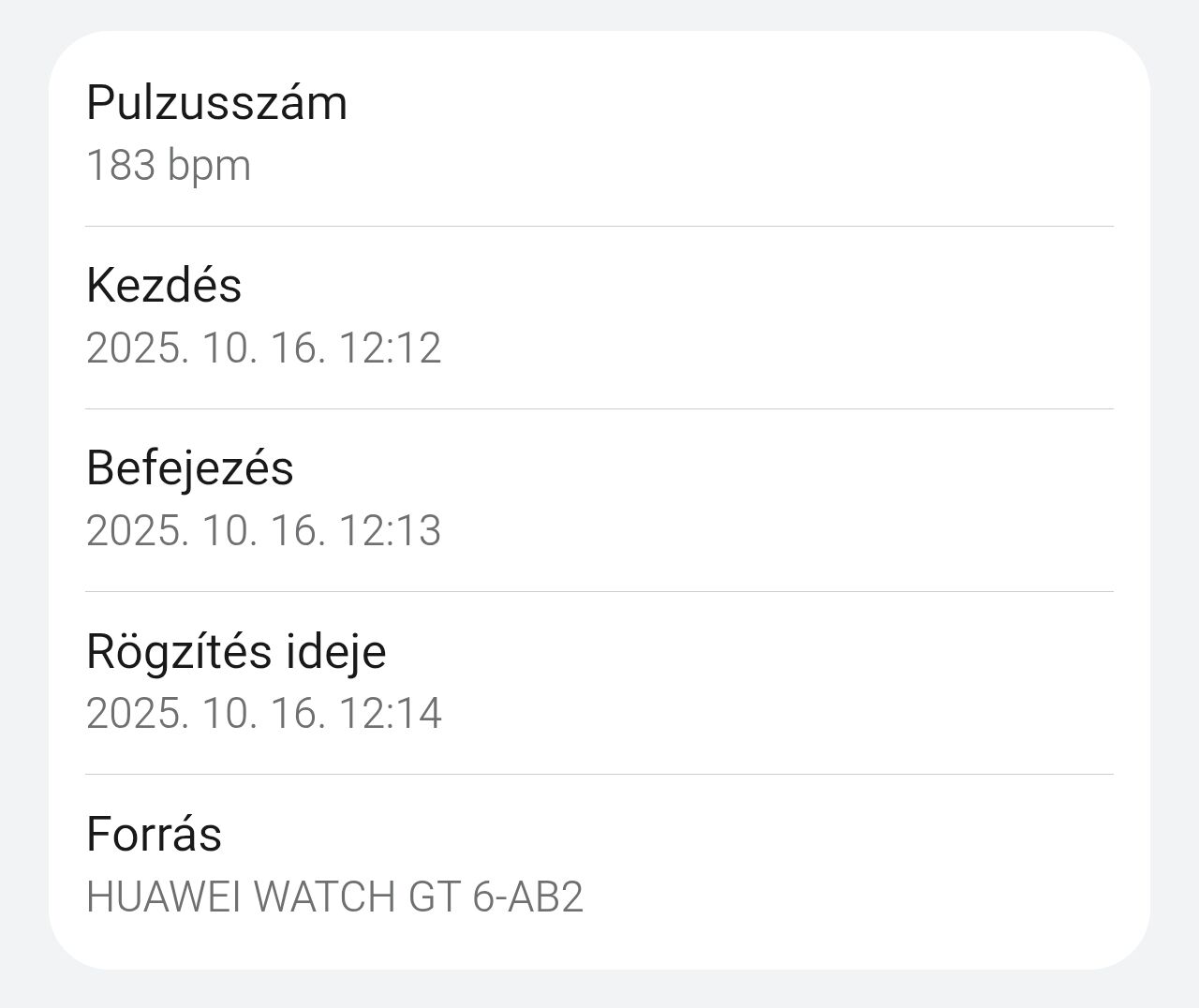This screenshot has width=1199, height=1008.
Task: Click the divider above the Forrás row
Action: click(599, 774)
